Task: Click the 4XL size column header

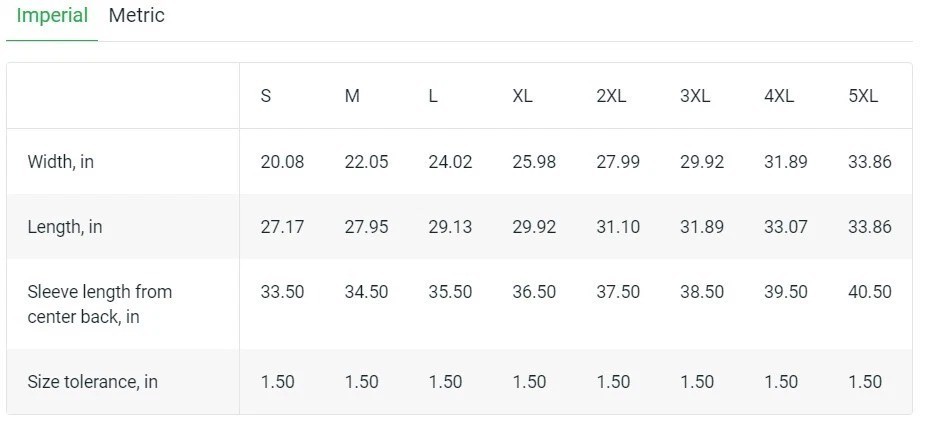Action: point(779,96)
